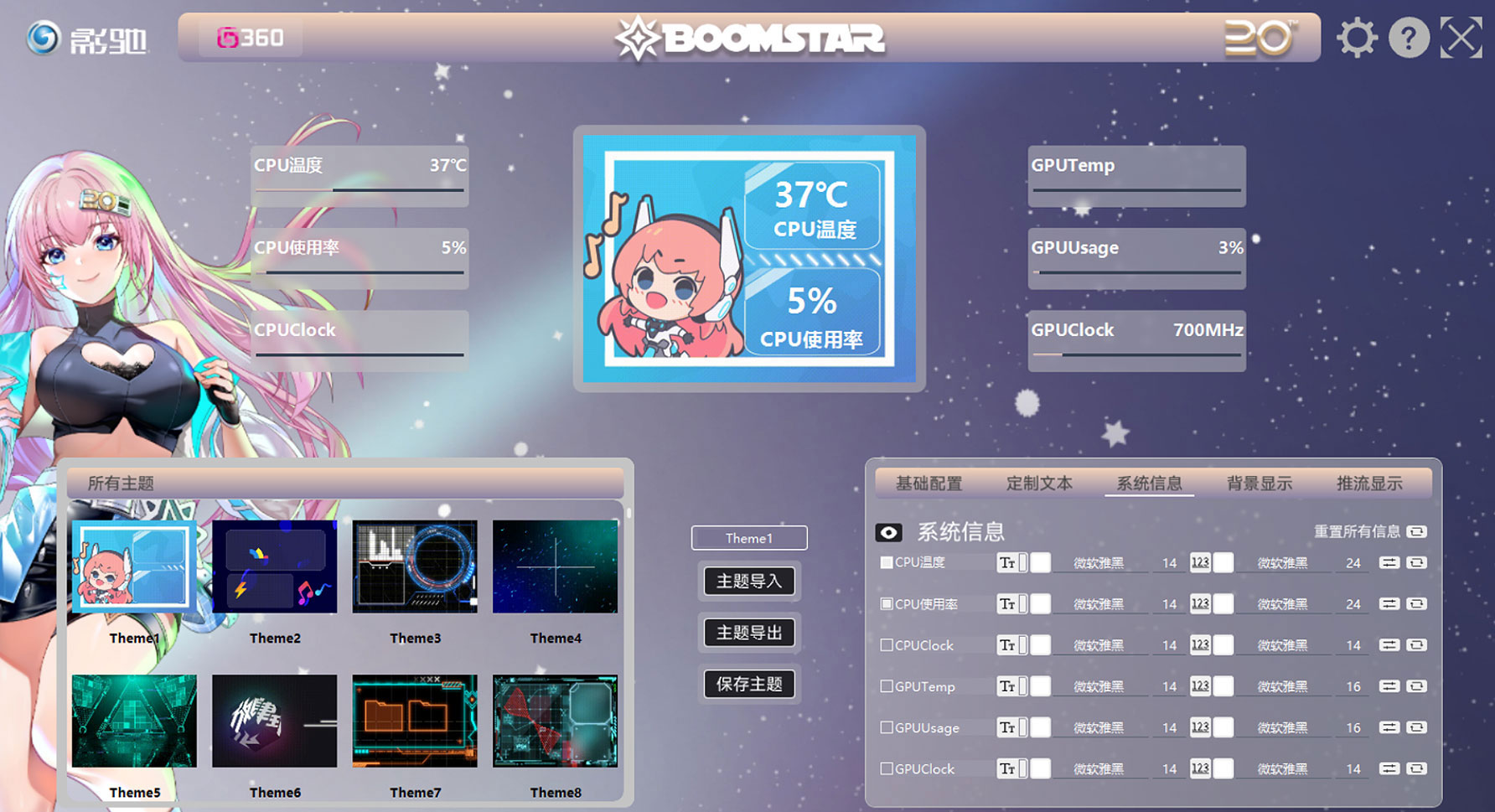Click the swap-arrows icon in GPUUsage row
This screenshot has width=1495, height=812.
point(1389,727)
